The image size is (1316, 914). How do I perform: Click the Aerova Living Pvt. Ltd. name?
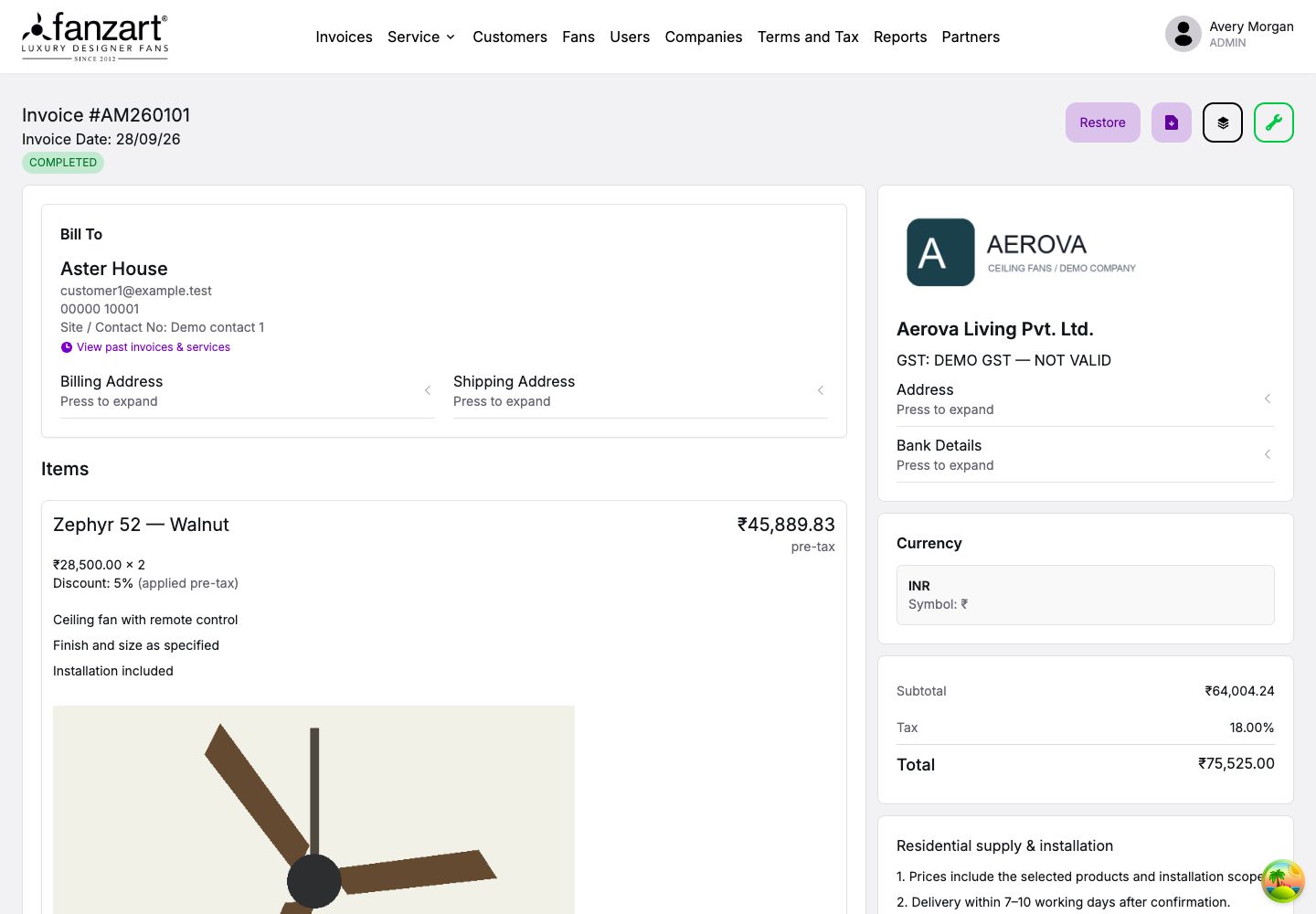pos(995,329)
